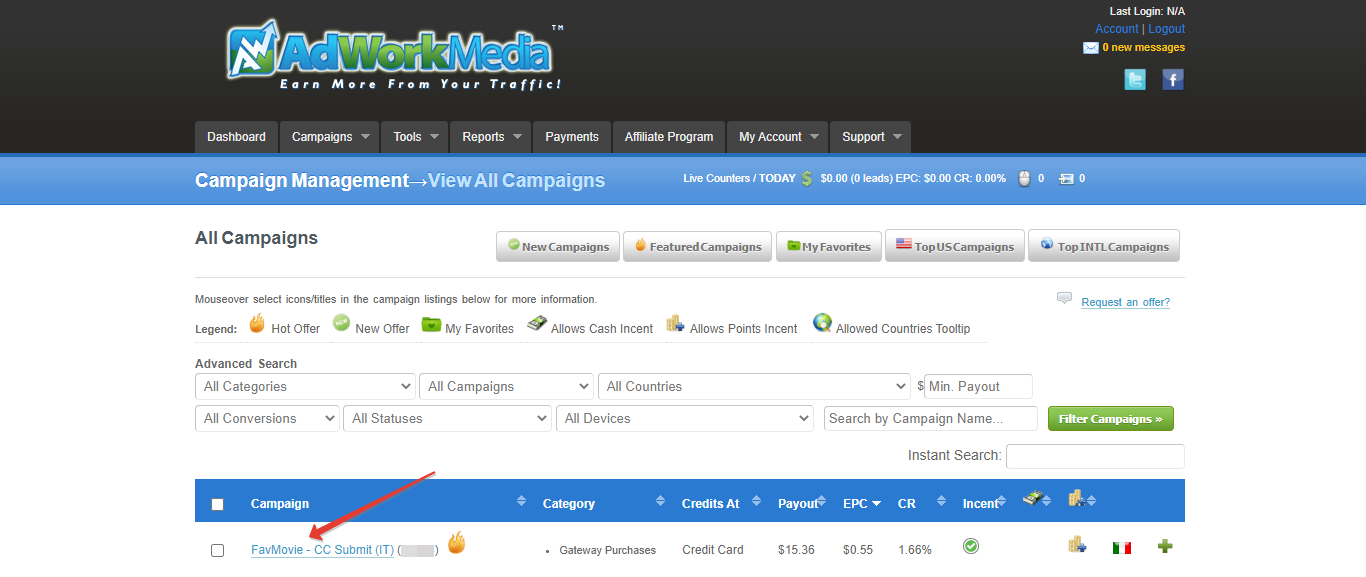Check the select-all campaigns checkbox
Viewport: 1366px width, 577px height.
tap(217, 505)
